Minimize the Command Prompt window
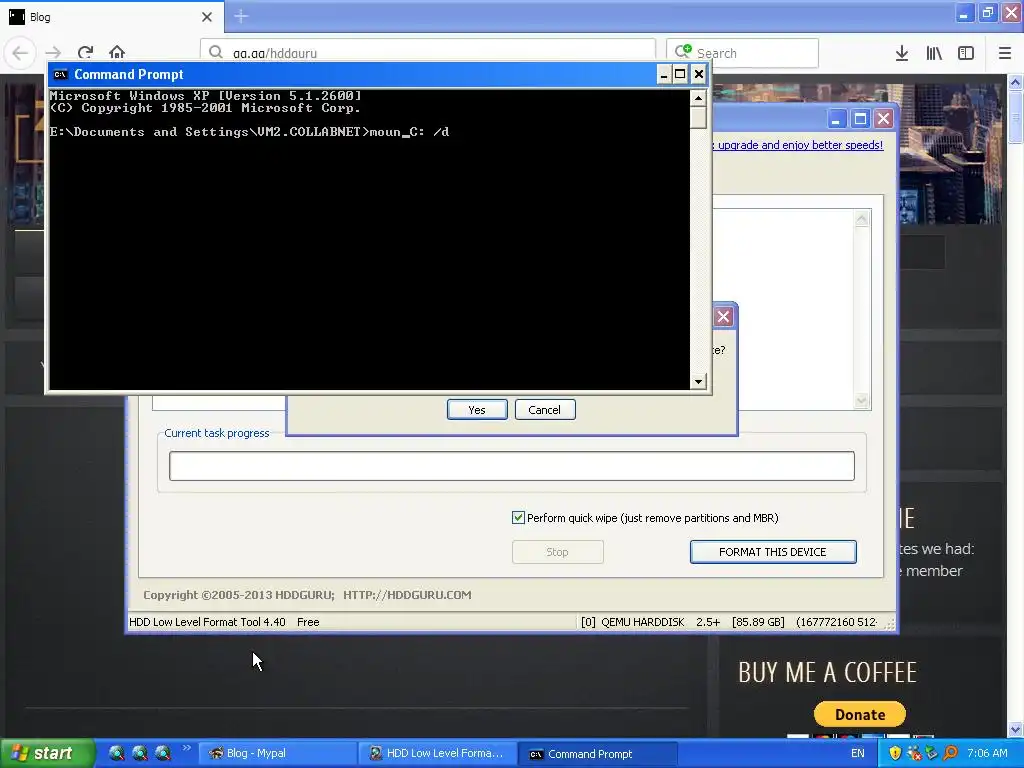Viewport: 1024px width, 768px height. [664, 74]
